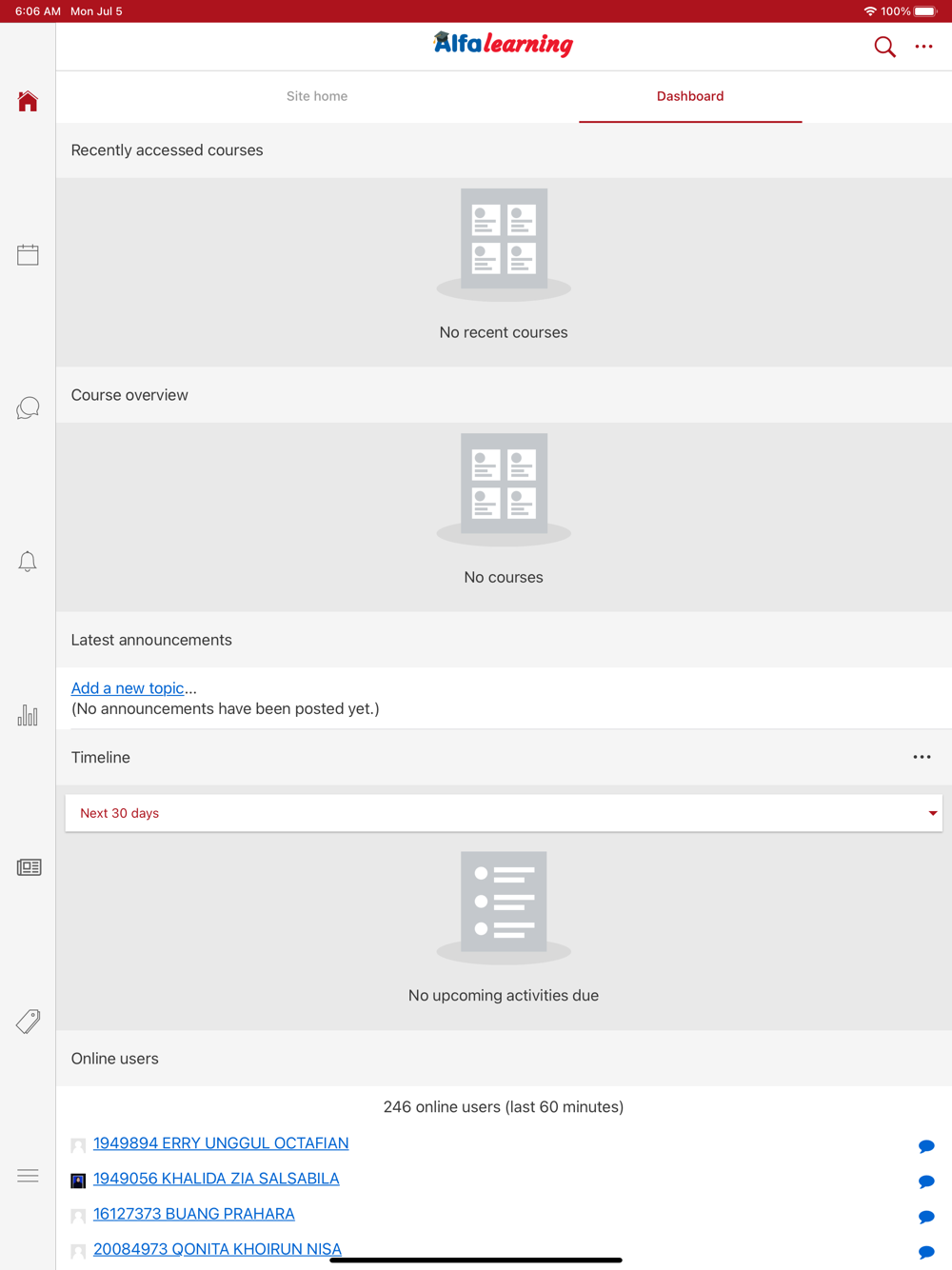Viewport: 952px width, 1270px height.
Task: Open the Notifications bell icon
Action: coord(28,562)
